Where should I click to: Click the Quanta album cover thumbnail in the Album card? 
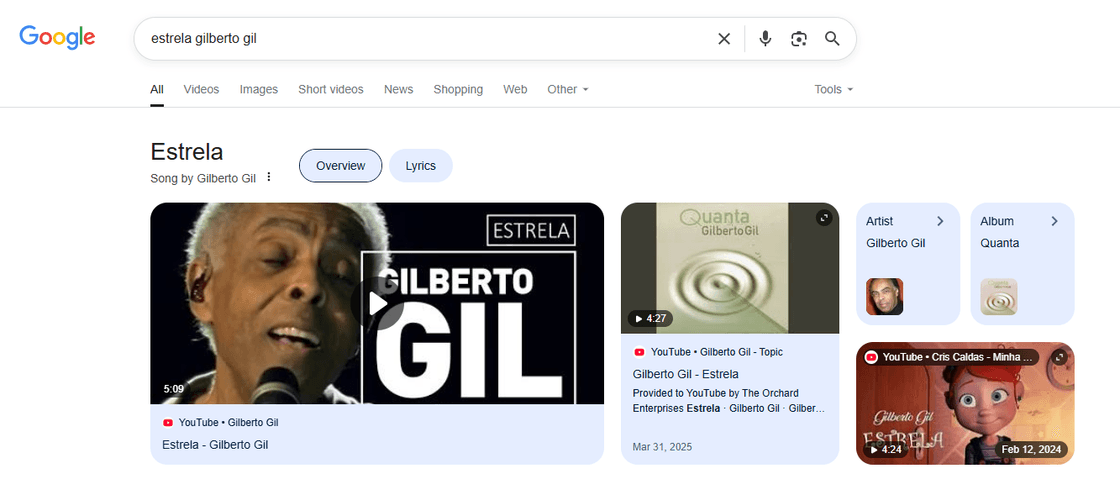pyautogui.click(x=999, y=296)
